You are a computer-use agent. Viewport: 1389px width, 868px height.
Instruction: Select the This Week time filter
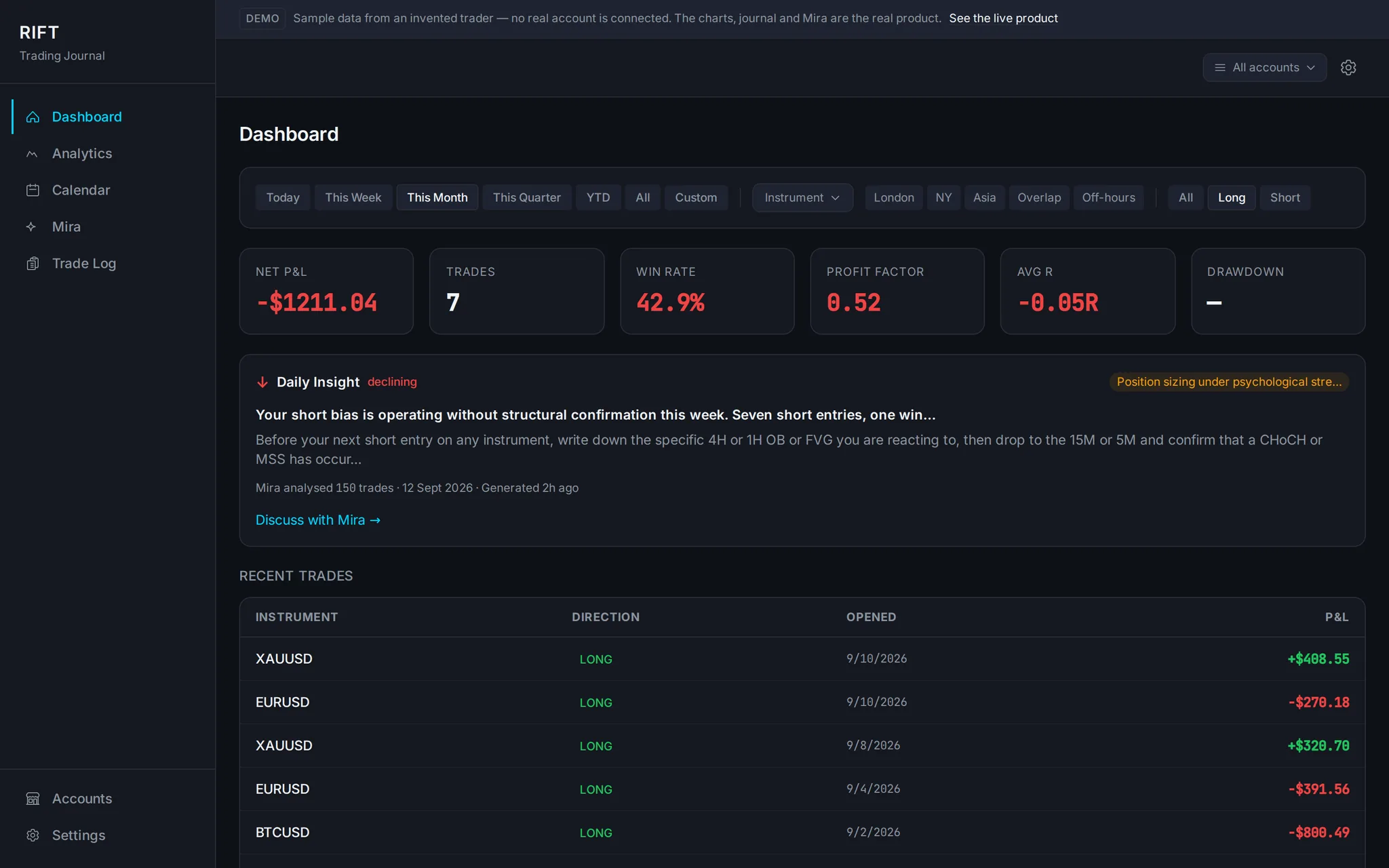(353, 198)
